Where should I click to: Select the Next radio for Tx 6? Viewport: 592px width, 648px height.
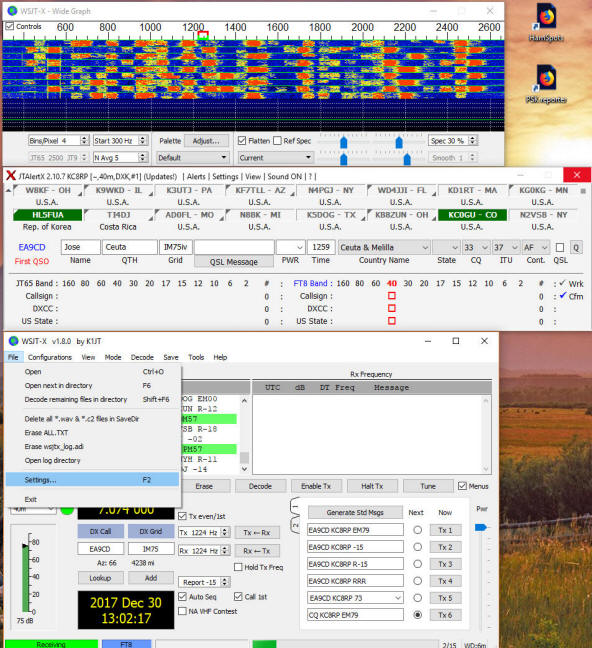tap(418, 615)
